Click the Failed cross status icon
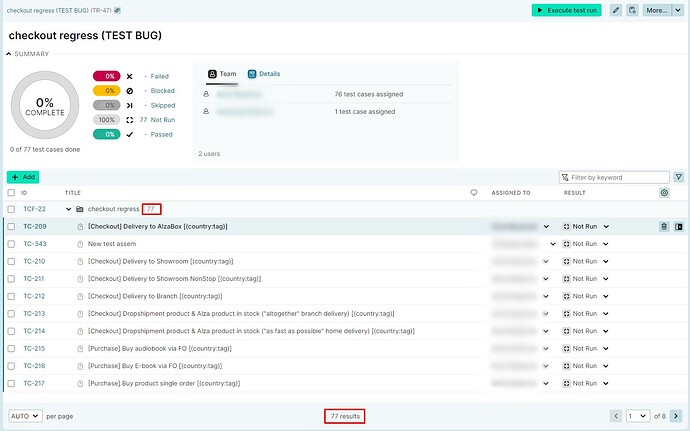 pyautogui.click(x=129, y=76)
